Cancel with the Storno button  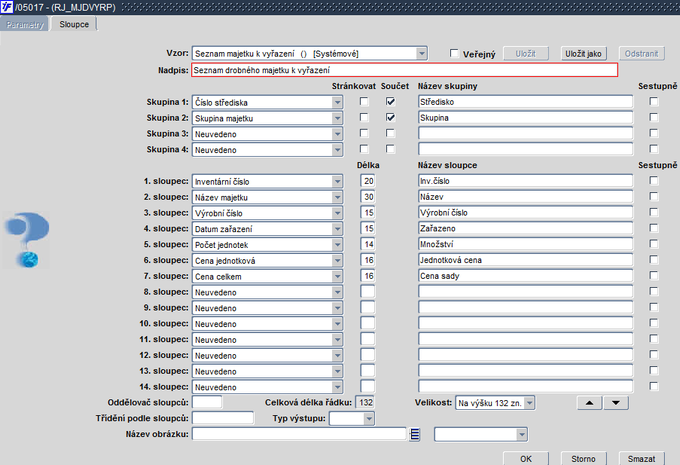[x=583, y=458]
